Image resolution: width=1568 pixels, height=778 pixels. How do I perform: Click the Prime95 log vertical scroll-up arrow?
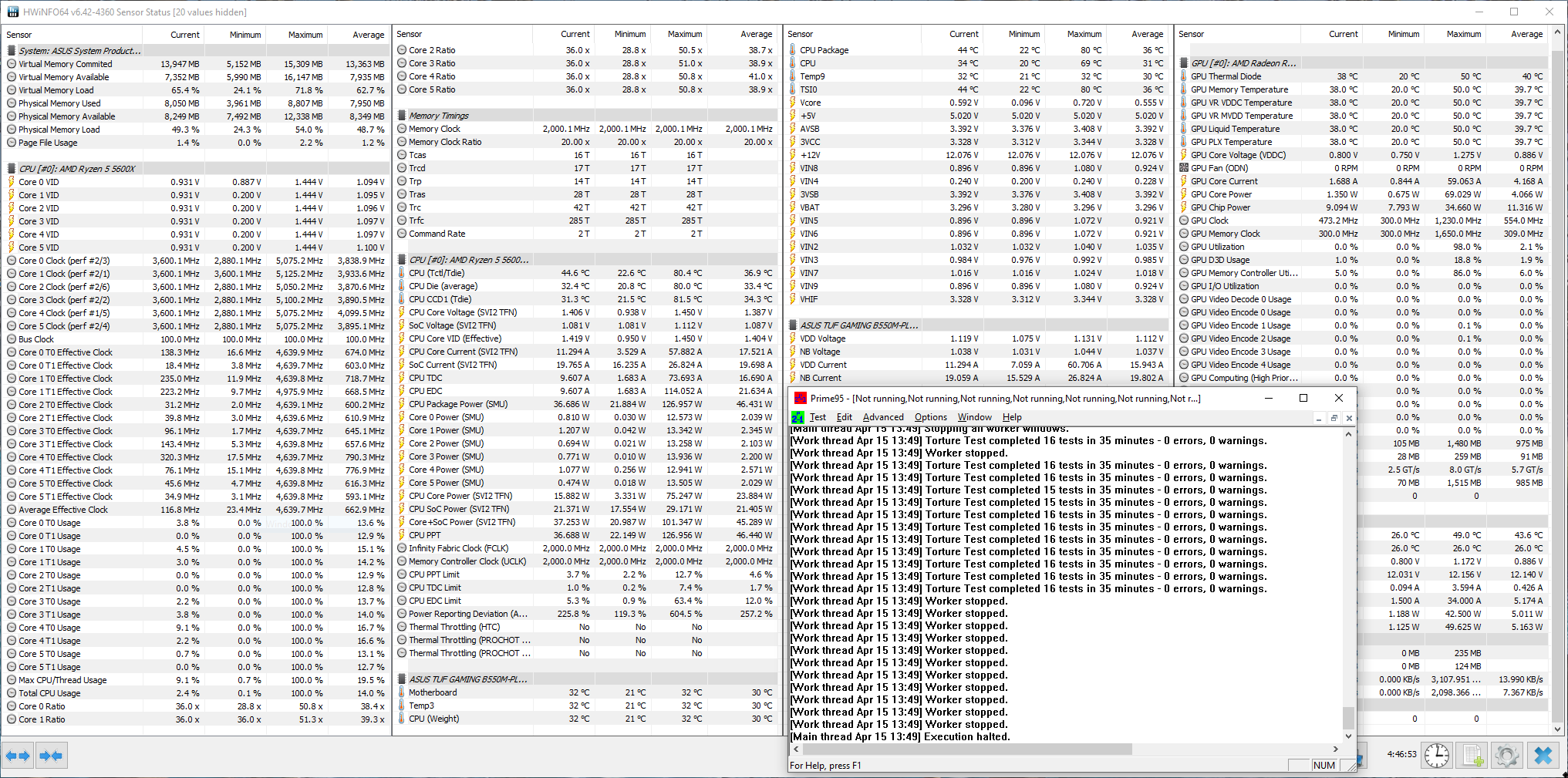coord(1348,435)
